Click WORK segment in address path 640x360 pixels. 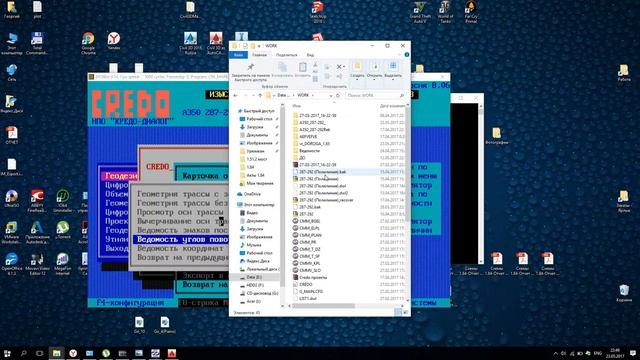tap(303, 96)
